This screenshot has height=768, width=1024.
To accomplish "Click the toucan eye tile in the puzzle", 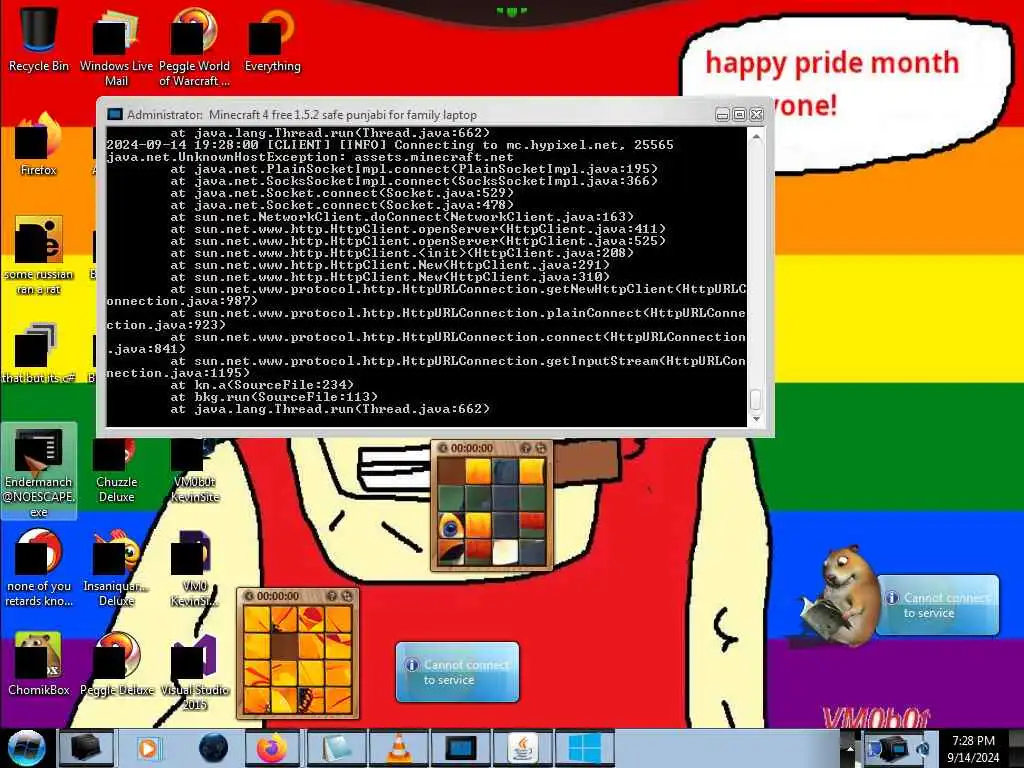I will (451, 525).
